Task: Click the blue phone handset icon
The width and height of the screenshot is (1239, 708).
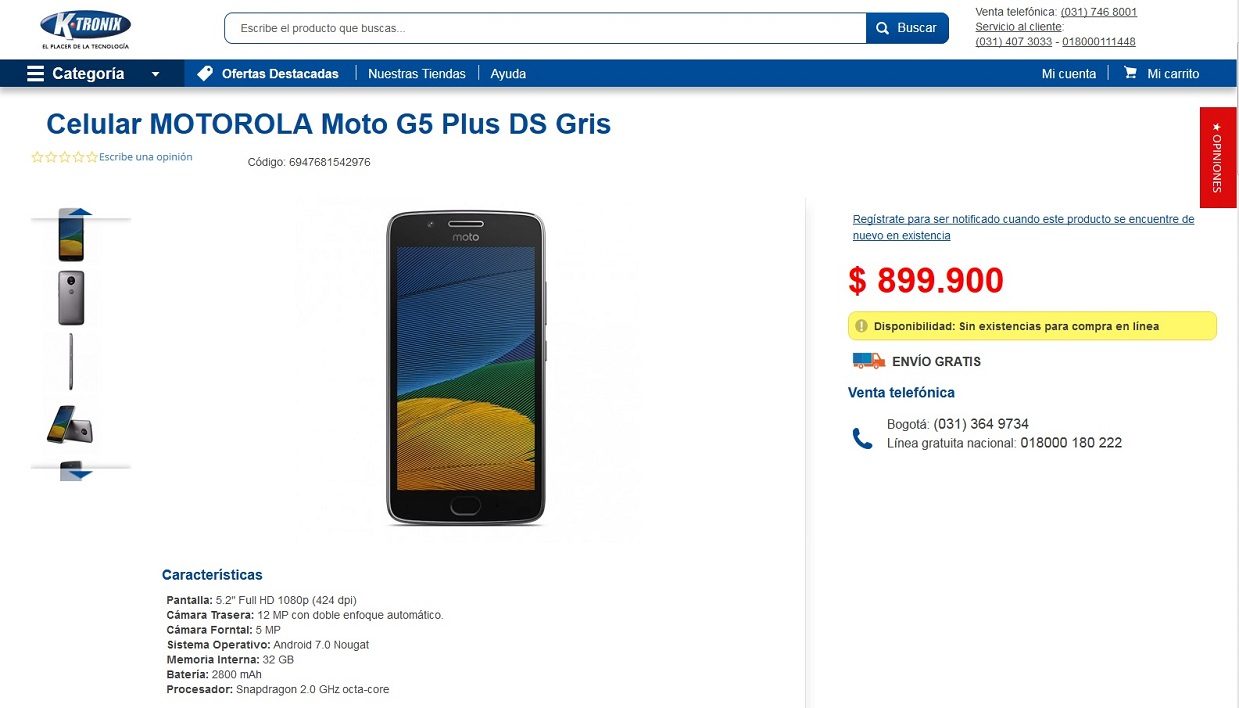Action: pyautogui.click(x=862, y=438)
